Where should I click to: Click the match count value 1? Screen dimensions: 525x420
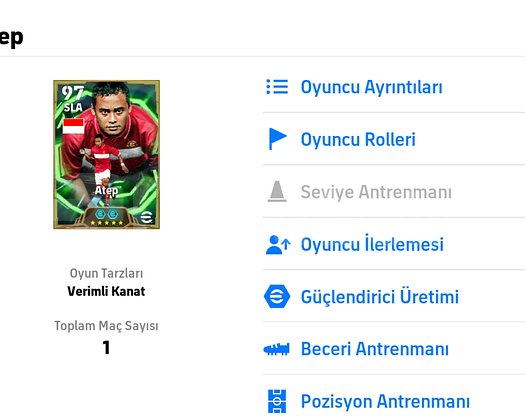pos(106,347)
